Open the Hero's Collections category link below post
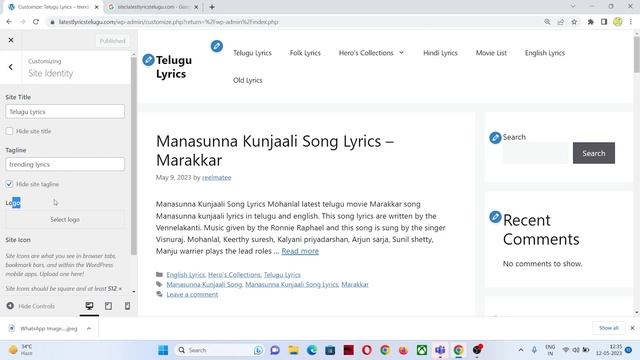640x360 pixels. (x=234, y=275)
